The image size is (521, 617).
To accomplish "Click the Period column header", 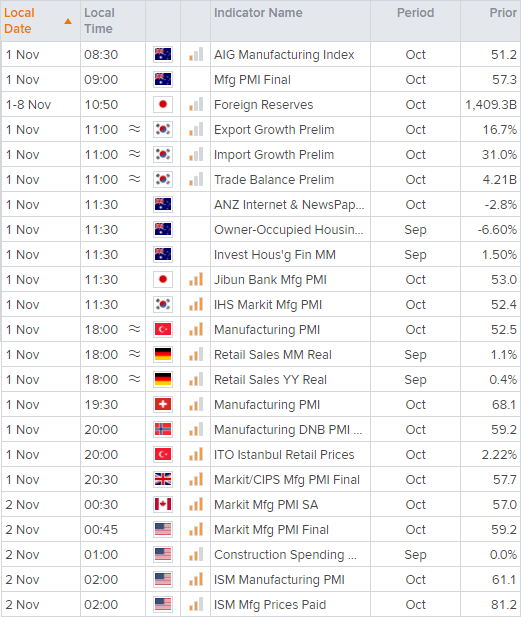I will tap(416, 13).
